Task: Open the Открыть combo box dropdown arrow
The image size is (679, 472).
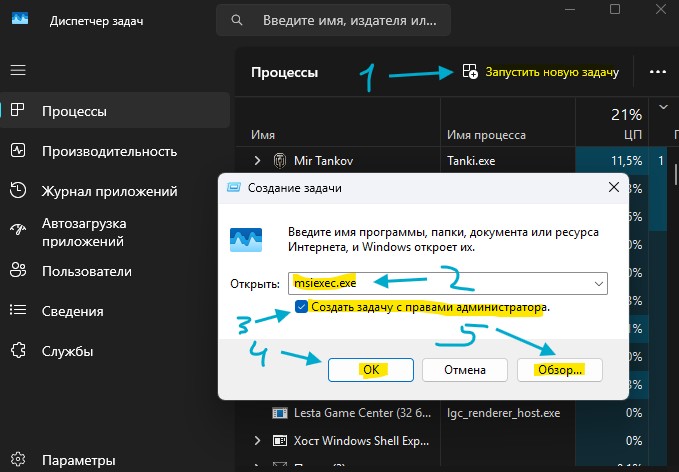Action: click(598, 284)
